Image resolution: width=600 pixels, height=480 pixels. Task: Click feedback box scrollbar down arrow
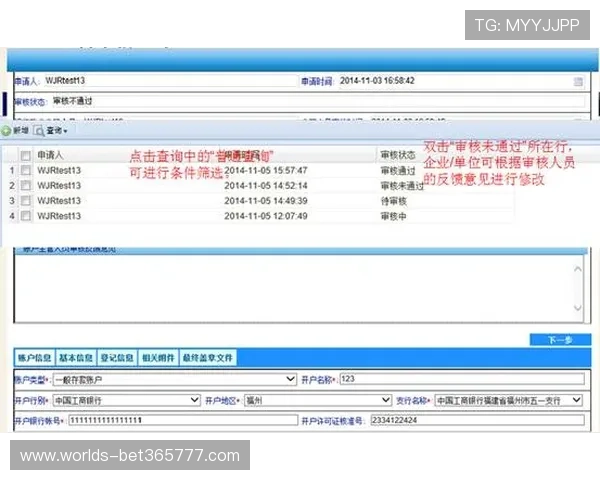(x=578, y=307)
